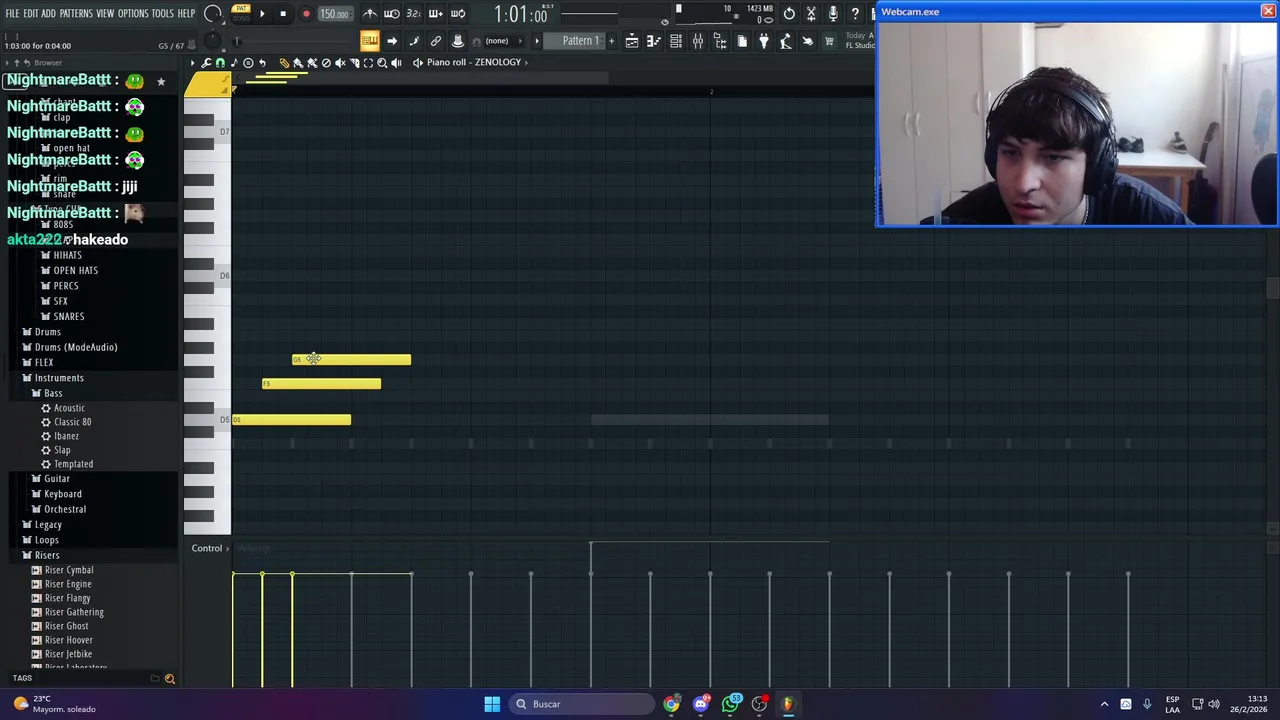Click the 150.000 tempo display
Image resolution: width=1280 pixels, height=720 pixels.
[334, 14]
